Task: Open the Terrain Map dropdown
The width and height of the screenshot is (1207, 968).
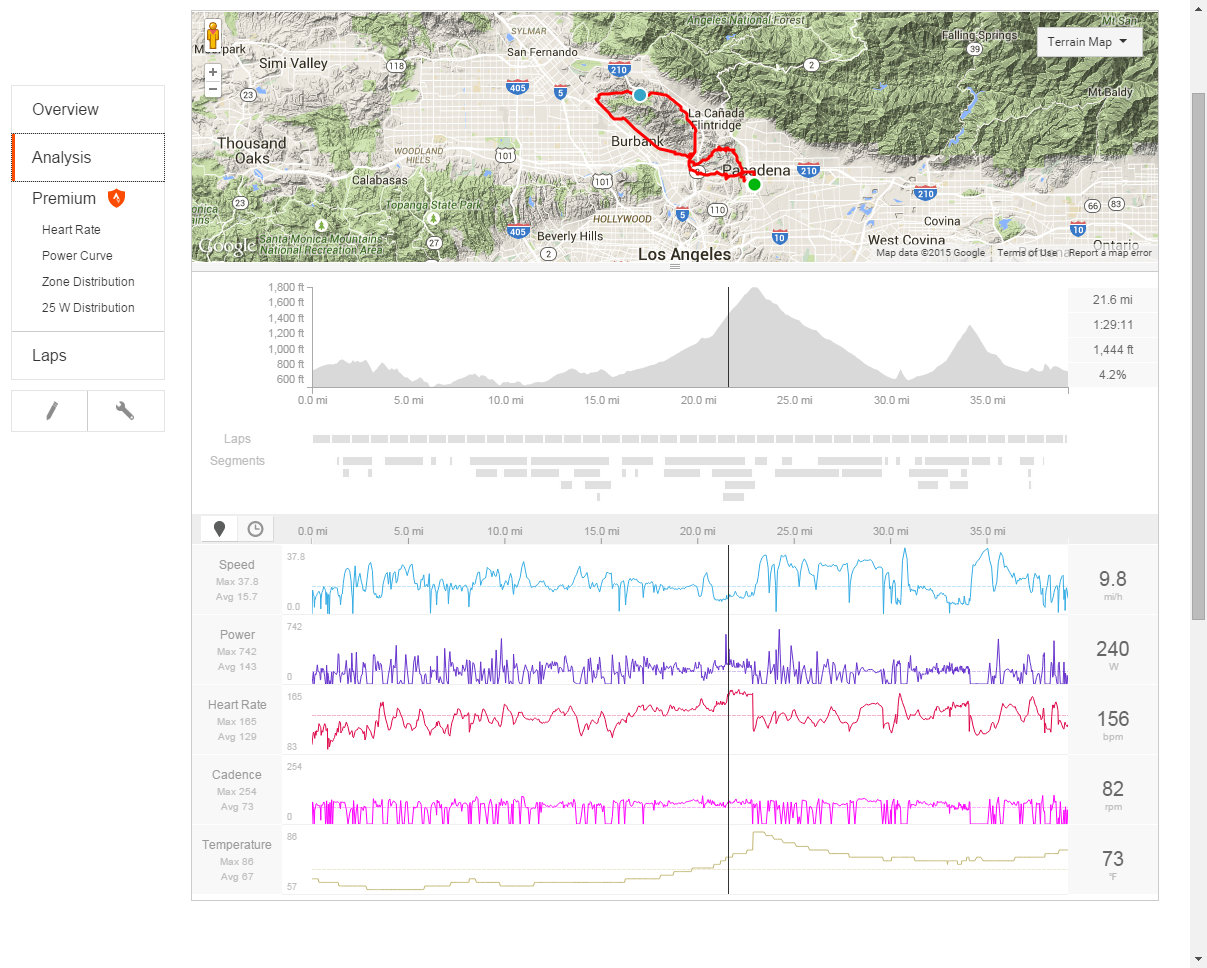Action: pos(1089,42)
